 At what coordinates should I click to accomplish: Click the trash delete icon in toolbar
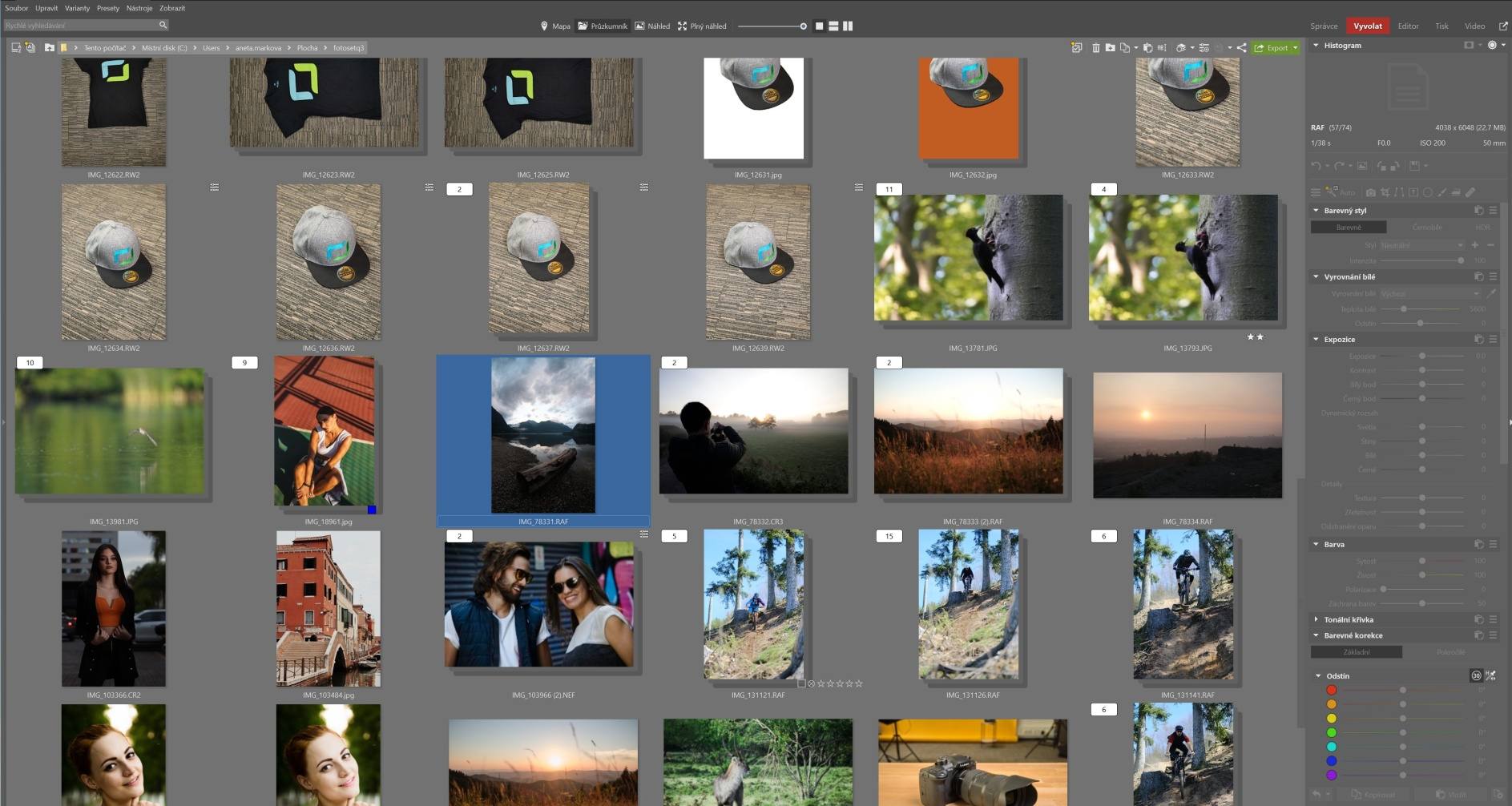coord(1095,48)
